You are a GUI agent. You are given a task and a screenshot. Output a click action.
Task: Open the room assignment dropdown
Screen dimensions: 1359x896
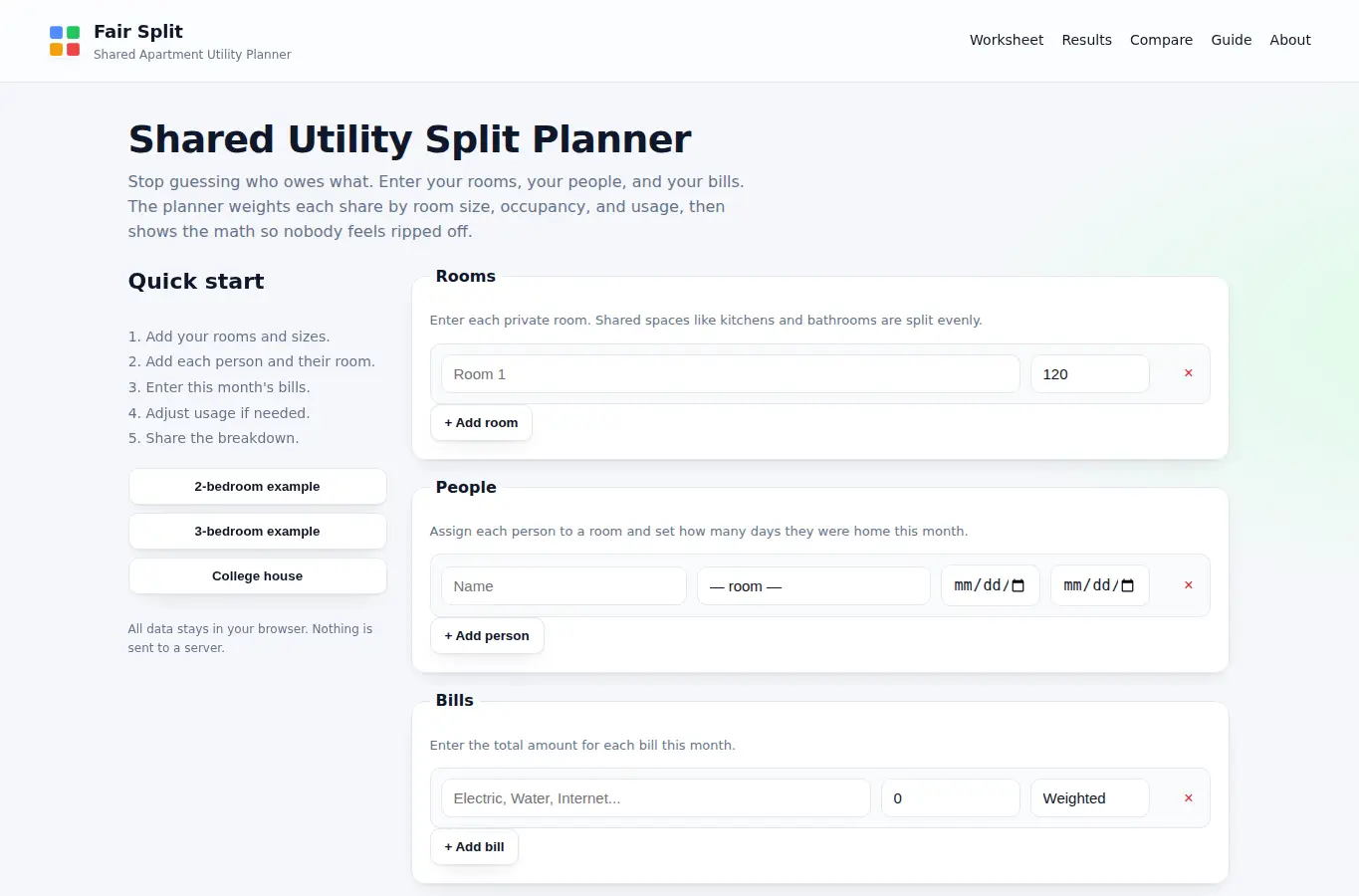point(813,586)
